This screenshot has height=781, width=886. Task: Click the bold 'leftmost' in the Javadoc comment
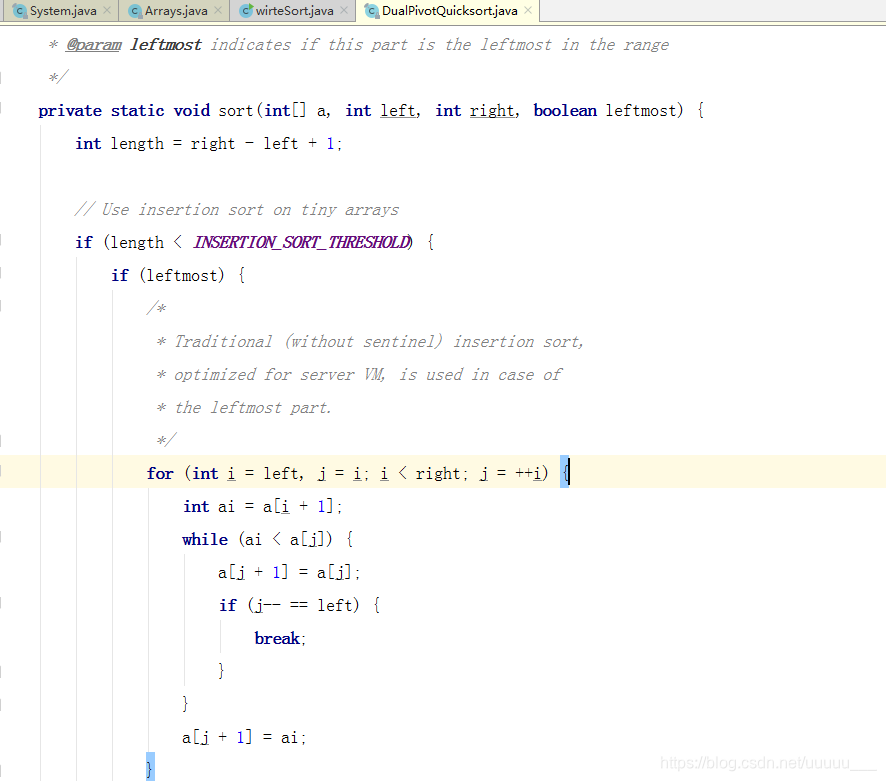(166, 45)
